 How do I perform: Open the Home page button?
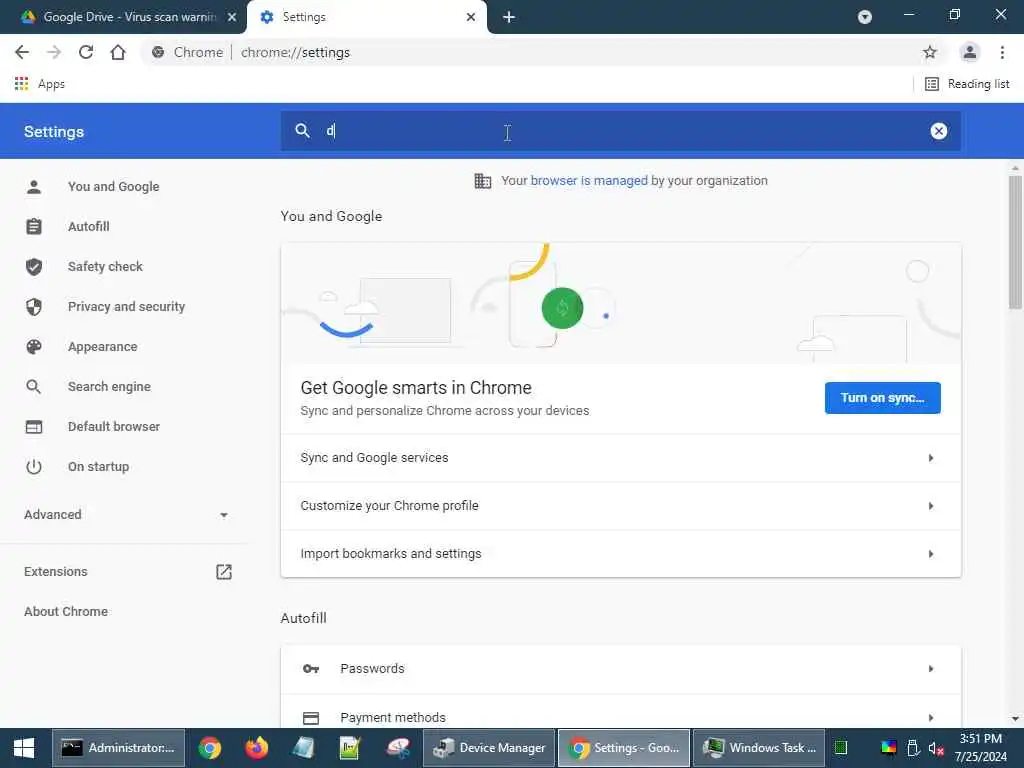click(x=118, y=52)
